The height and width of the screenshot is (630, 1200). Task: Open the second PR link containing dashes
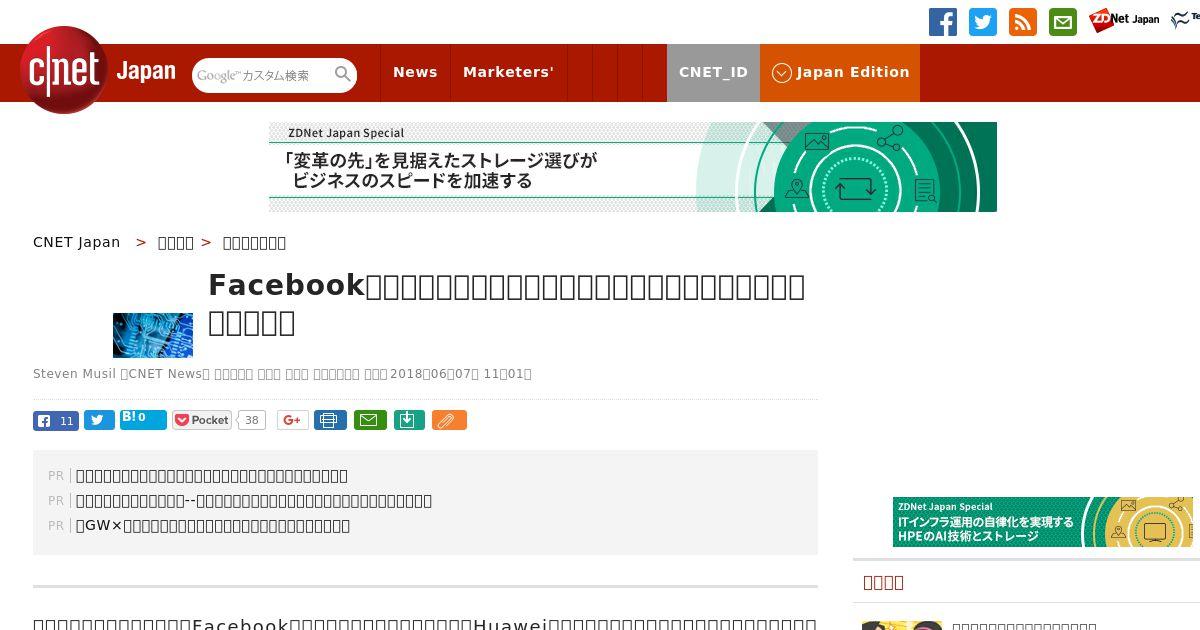coord(254,501)
